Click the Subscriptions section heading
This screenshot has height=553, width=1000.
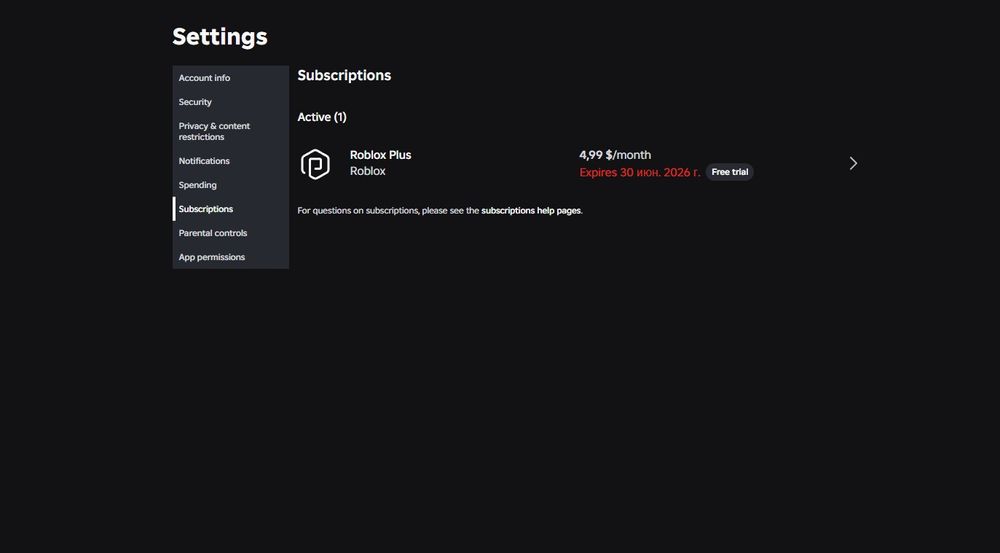[344, 75]
